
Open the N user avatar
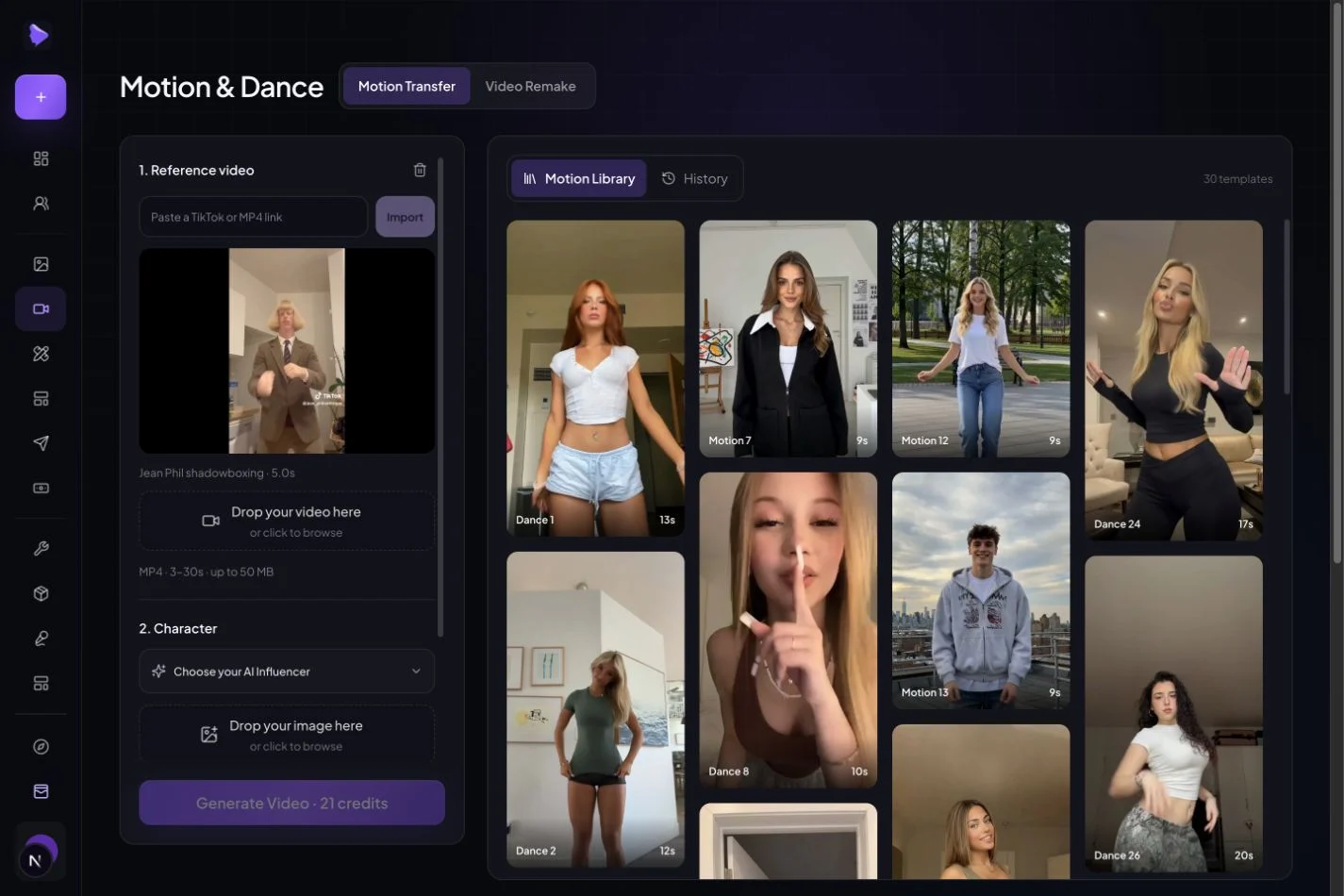tap(36, 859)
